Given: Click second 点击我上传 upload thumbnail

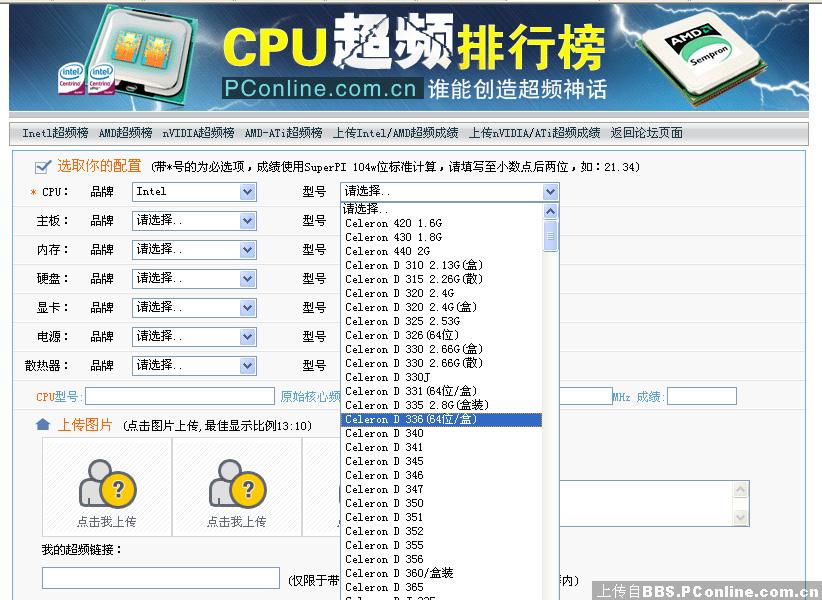Looking at the screenshot, I should pyautogui.click(x=237, y=487).
